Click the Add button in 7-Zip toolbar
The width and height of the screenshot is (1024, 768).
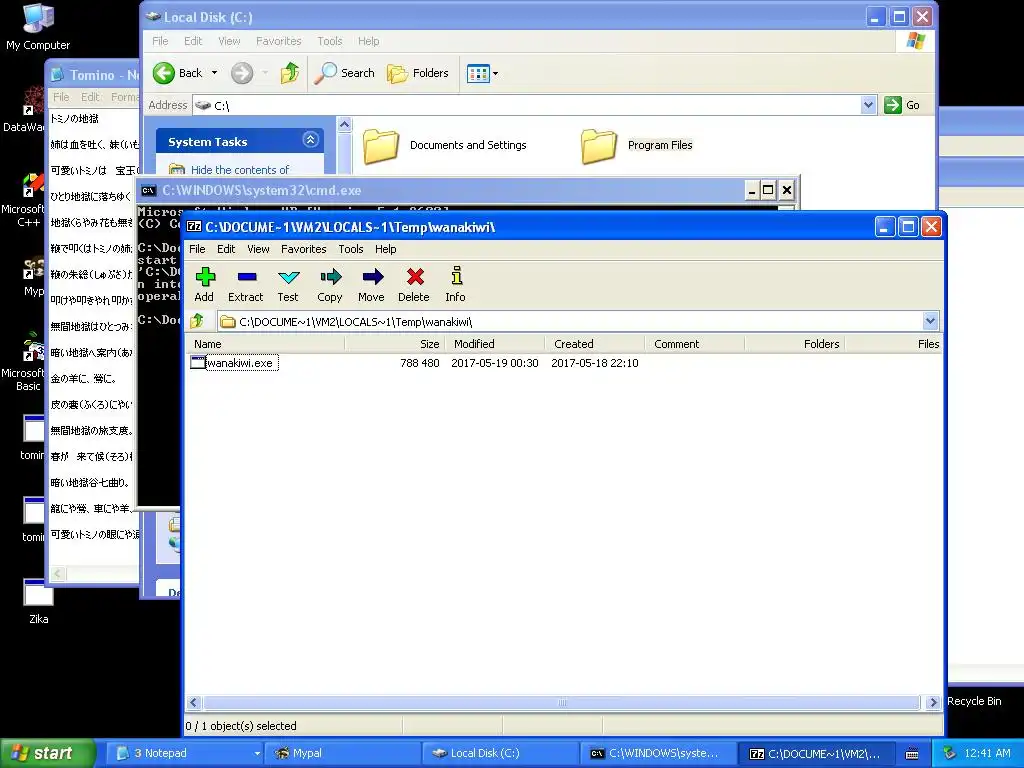[204, 285]
